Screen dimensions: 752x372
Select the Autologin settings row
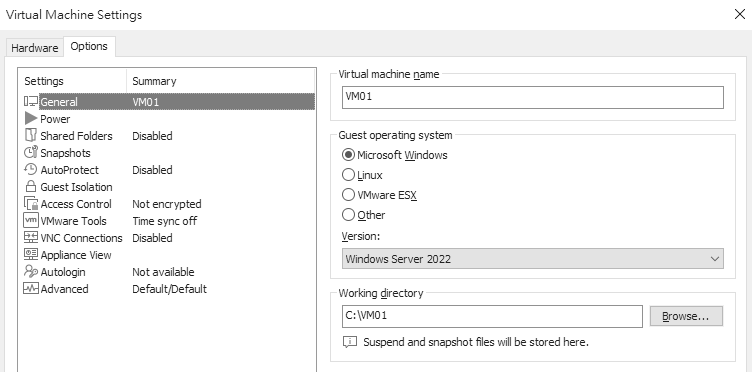[169, 272]
